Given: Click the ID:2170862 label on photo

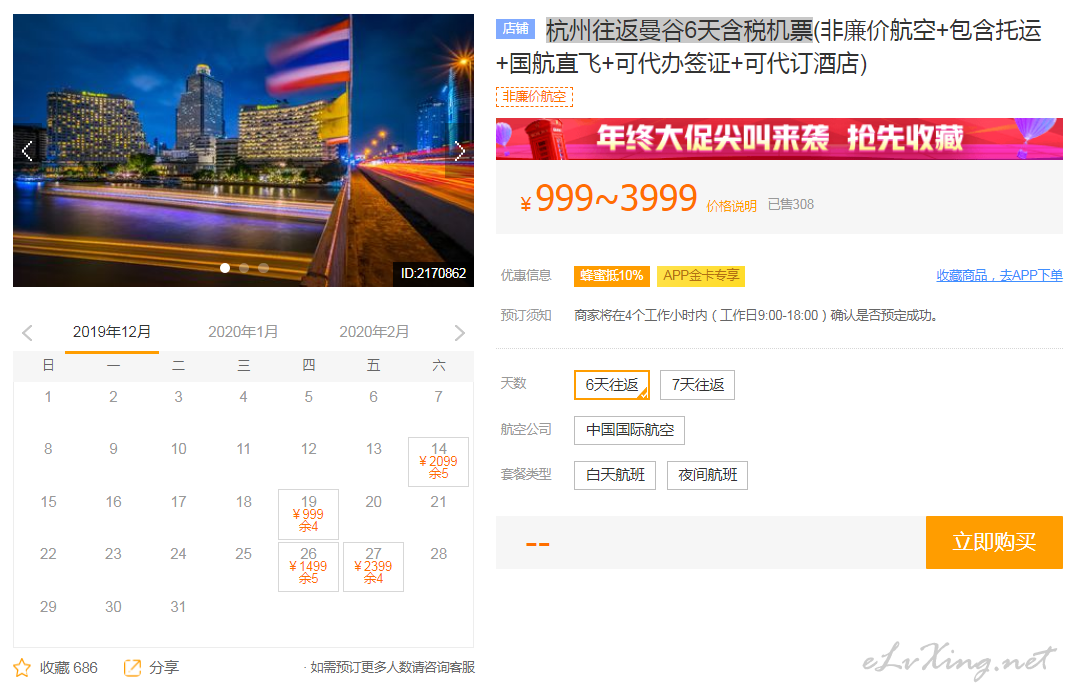Looking at the screenshot, I should pyautogui.click(x=433, y=274).
